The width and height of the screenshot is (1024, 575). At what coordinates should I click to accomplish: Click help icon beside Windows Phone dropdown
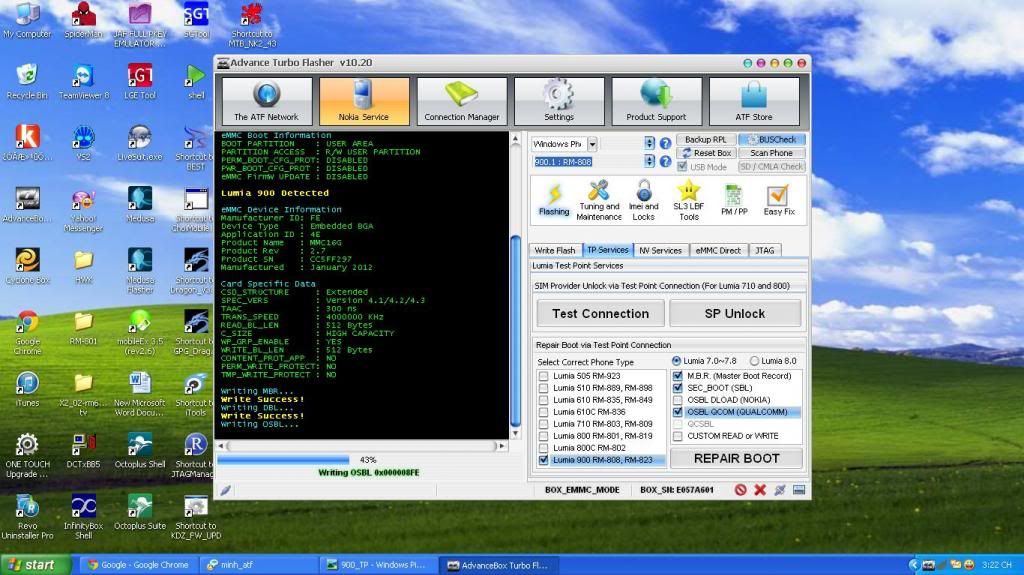pos(665,143)
